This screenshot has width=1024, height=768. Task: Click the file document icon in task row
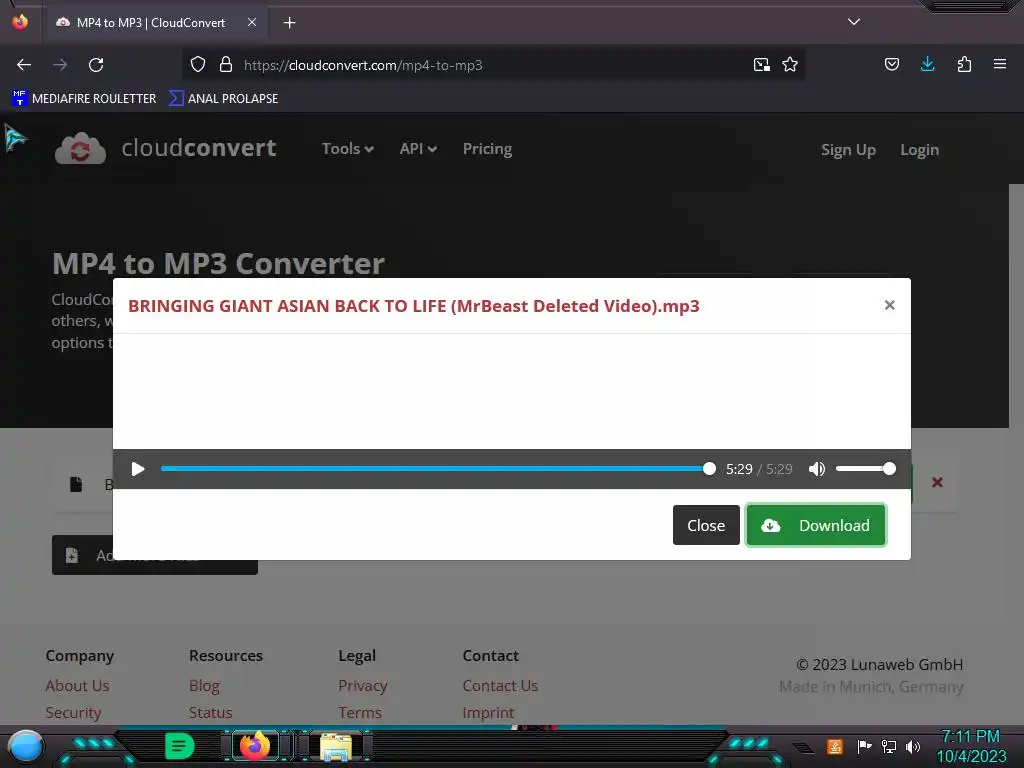(76, 484)
